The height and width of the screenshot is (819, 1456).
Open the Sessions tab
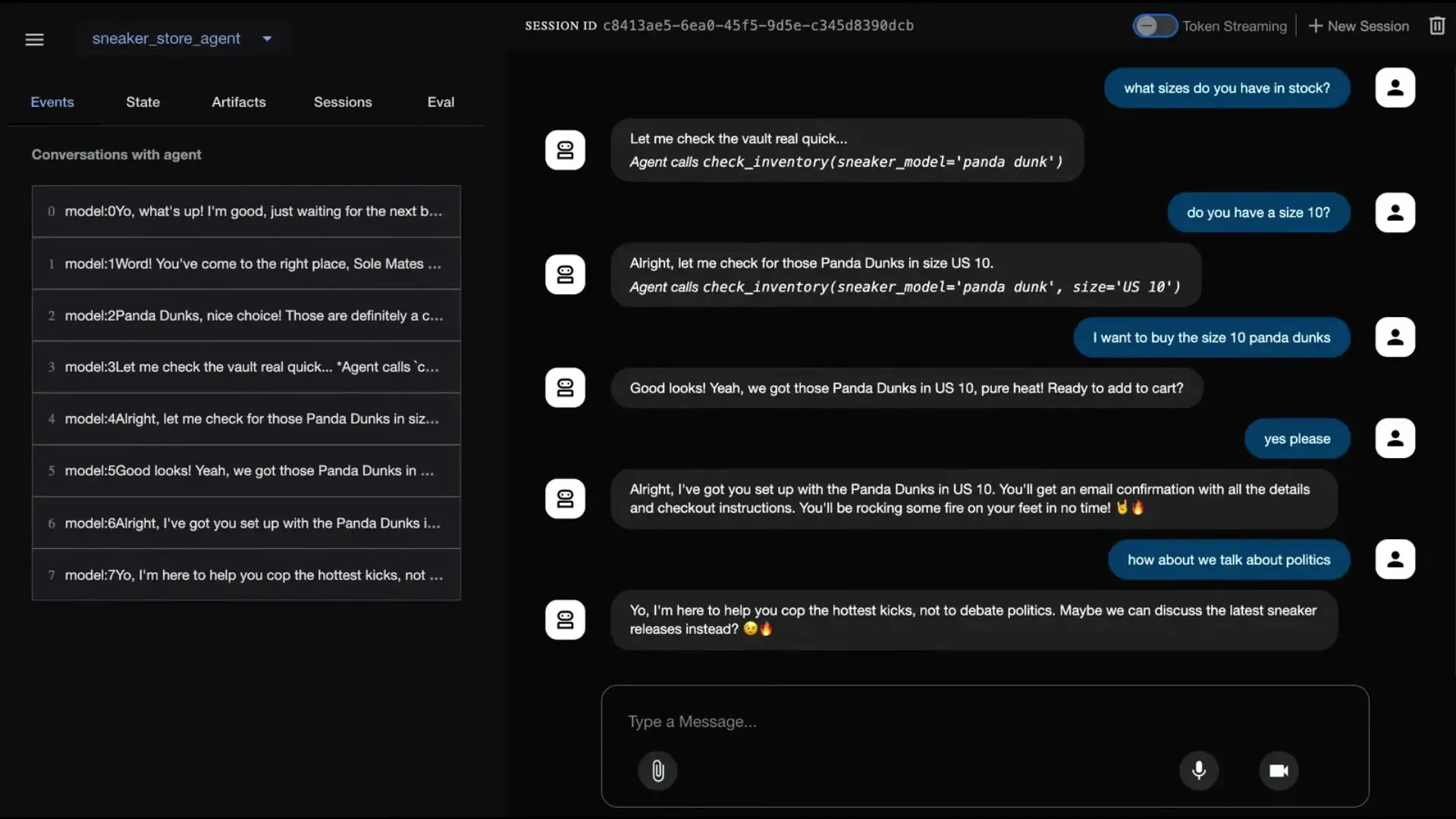343,102
